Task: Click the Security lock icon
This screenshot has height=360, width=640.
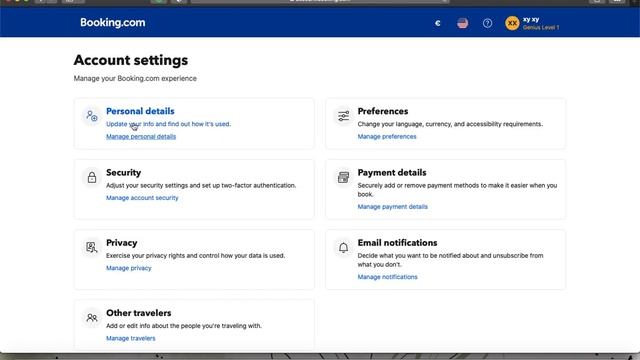Action: [92, 177]
